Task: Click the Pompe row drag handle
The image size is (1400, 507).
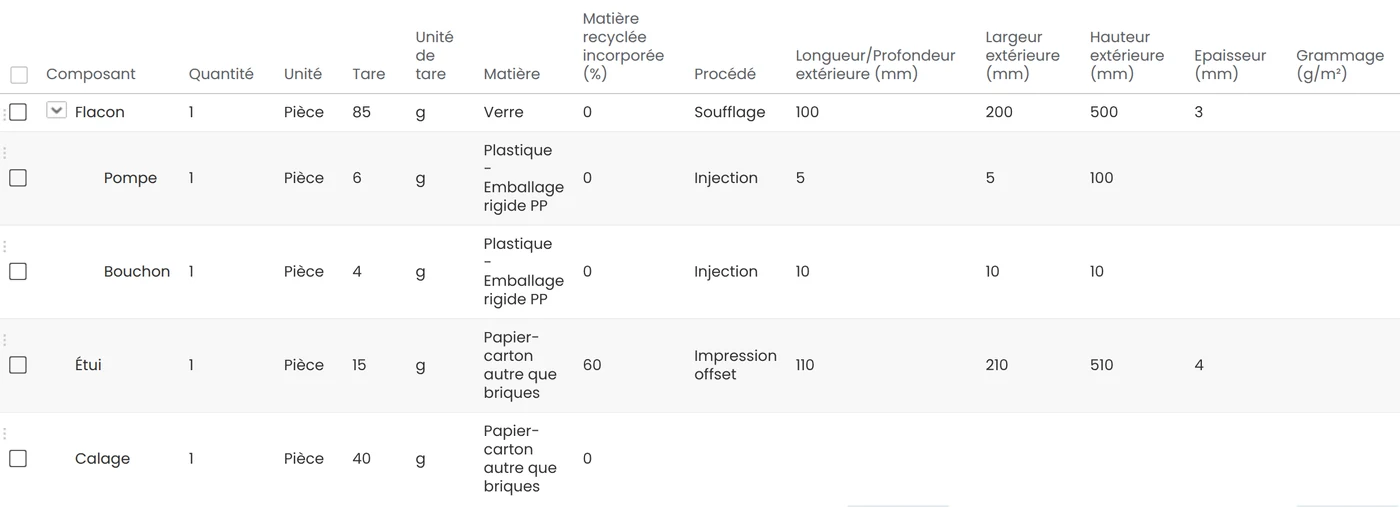Action: point(4,153)
